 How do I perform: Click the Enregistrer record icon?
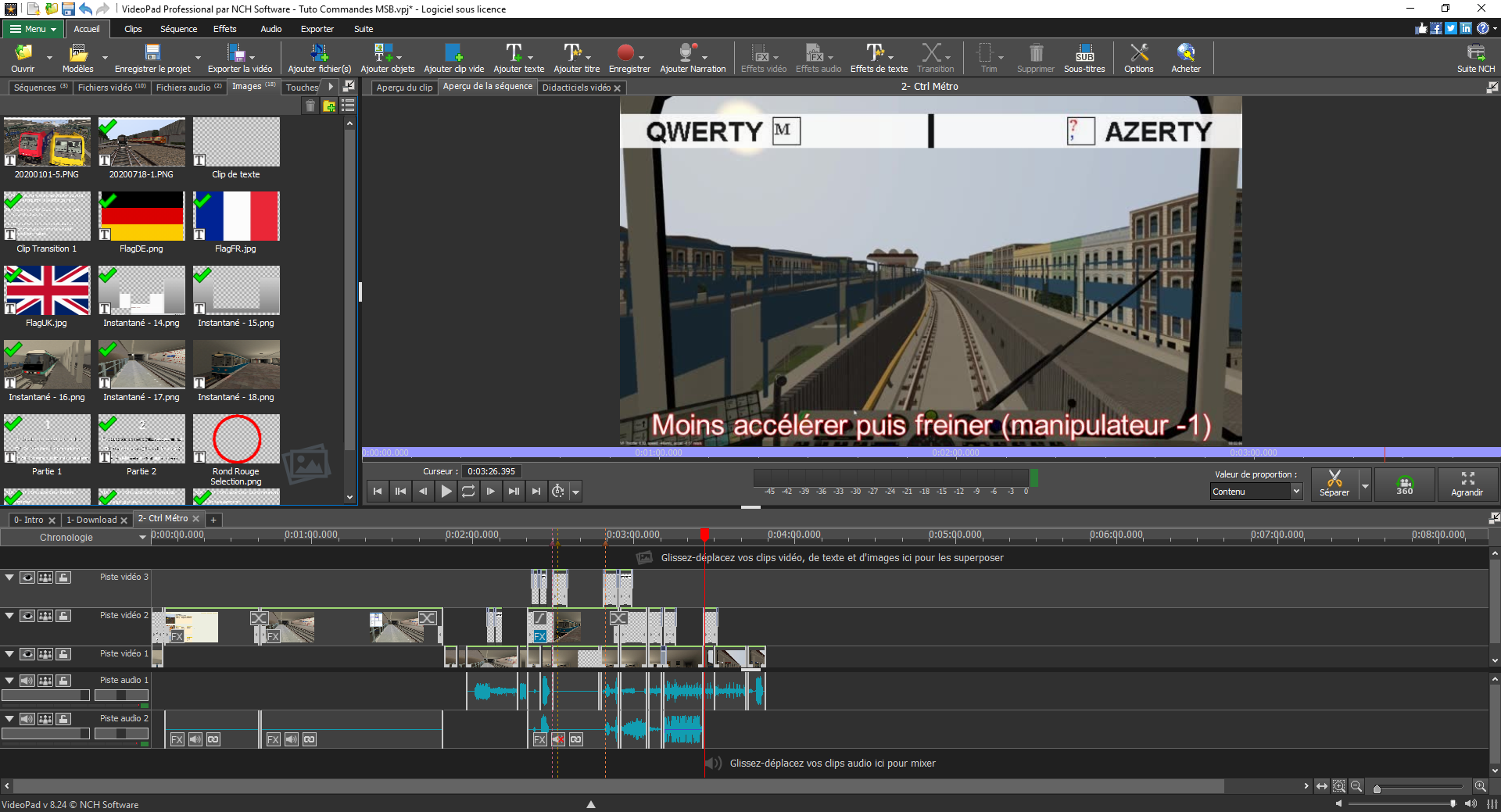[x=625, y=53]
